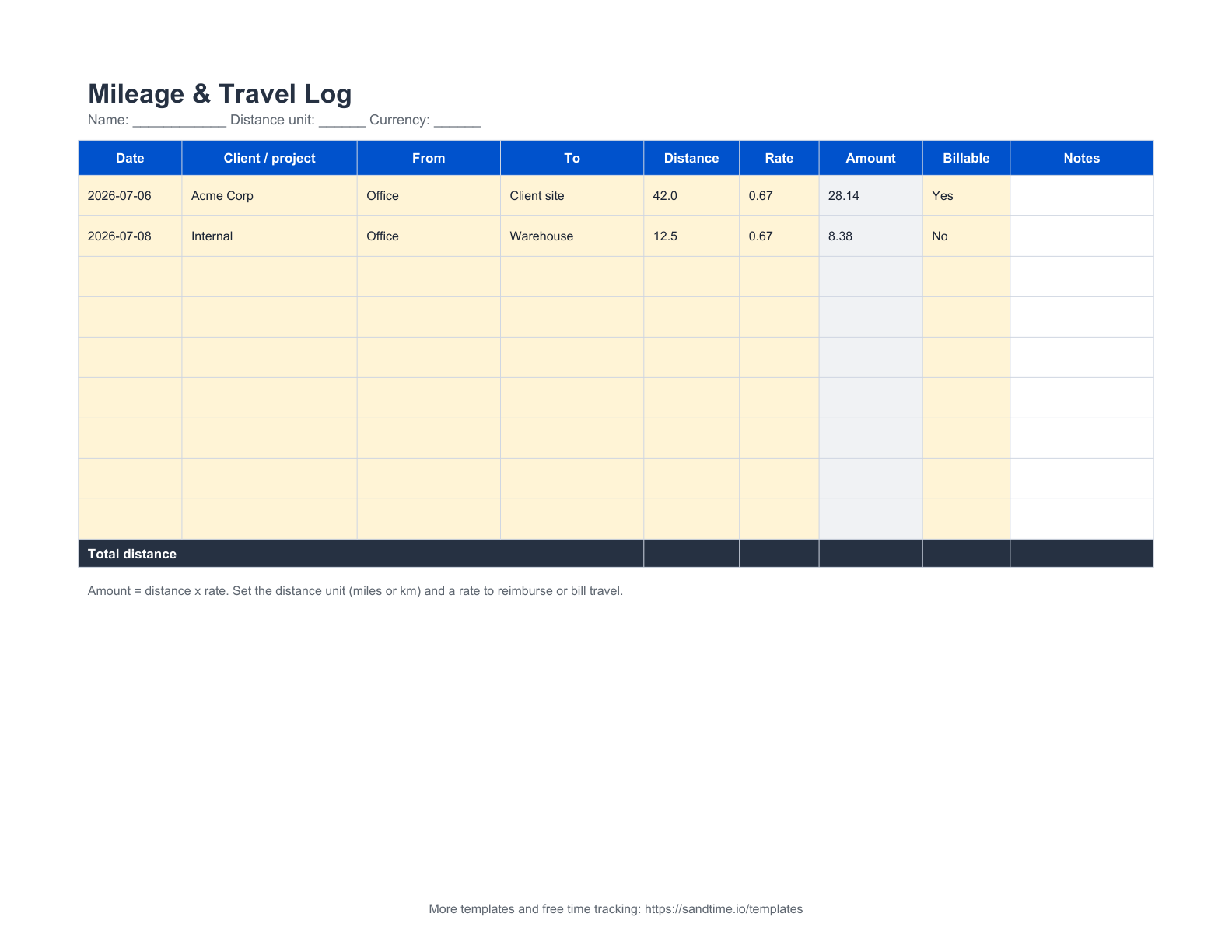The height and width of the screenshot is (952, 1232).
Task: Click the Office cell in Internal row
Action: click(429, 236)
